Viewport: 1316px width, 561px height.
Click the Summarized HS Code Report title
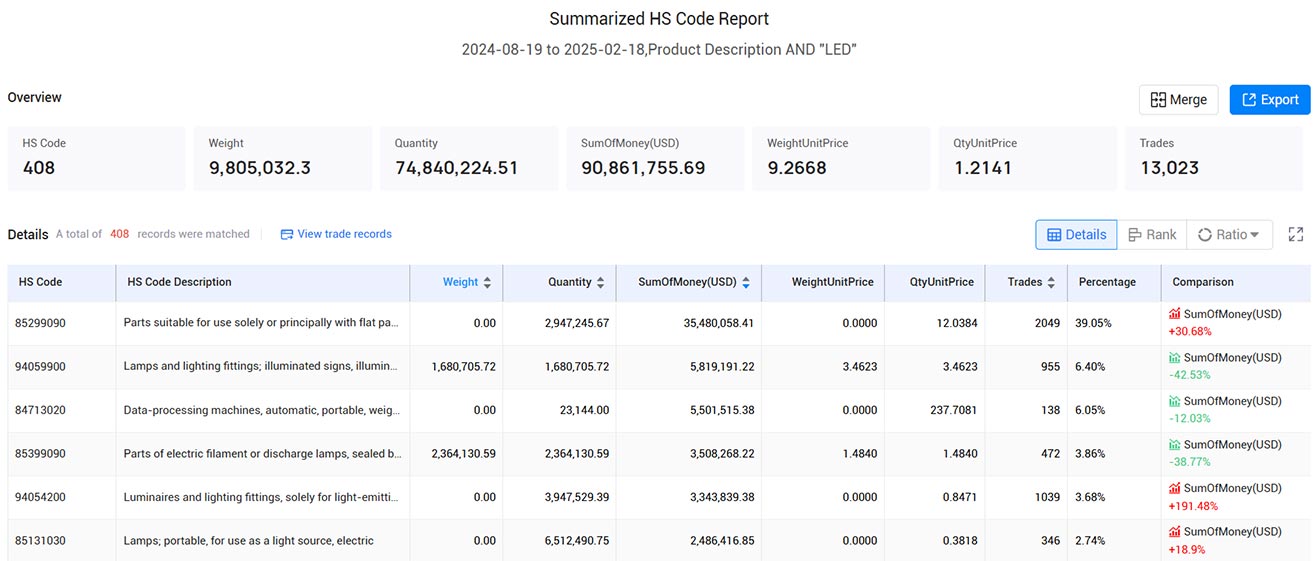[659, 19]
